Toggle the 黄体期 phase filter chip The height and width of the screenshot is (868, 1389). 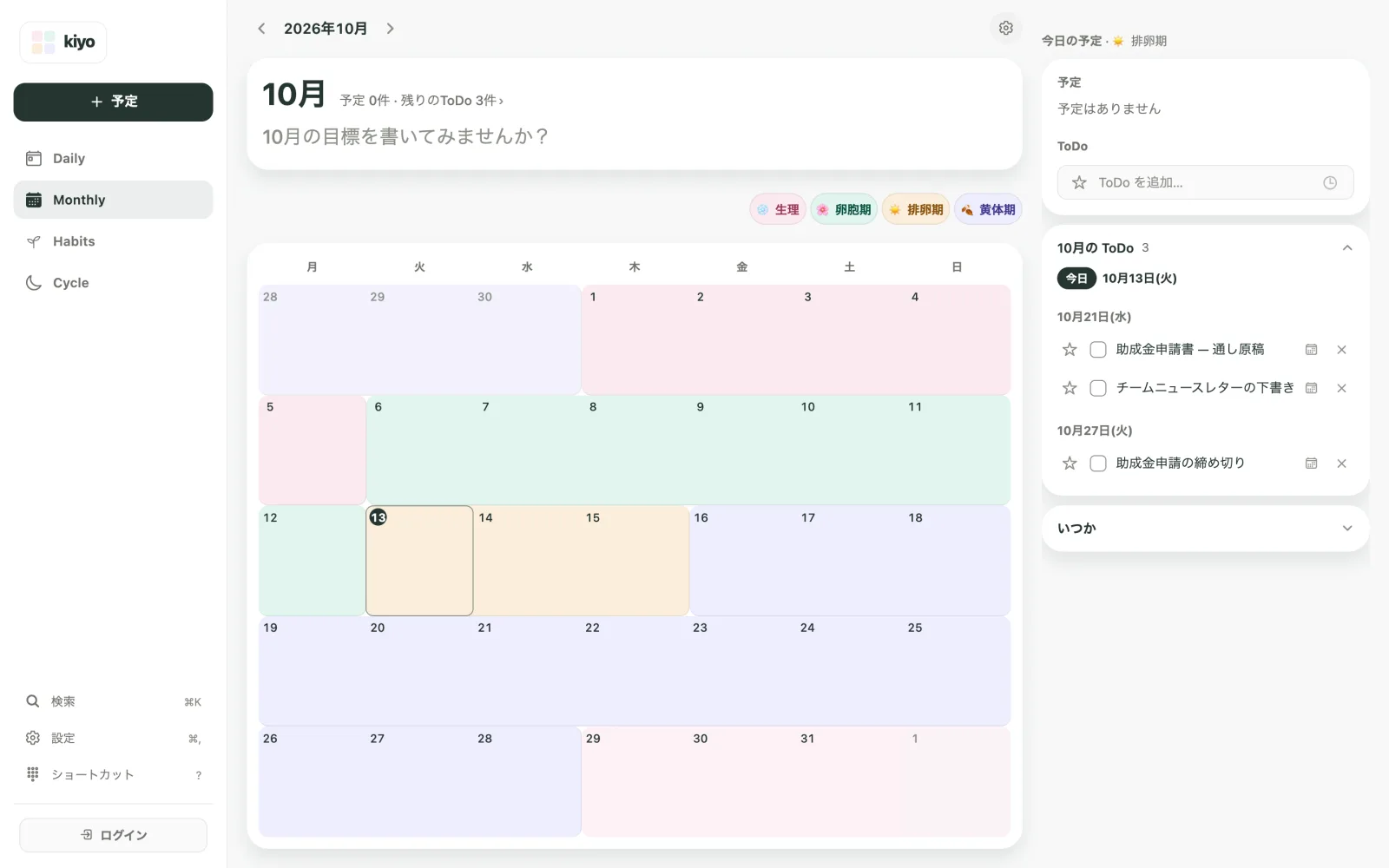point(988,209)
